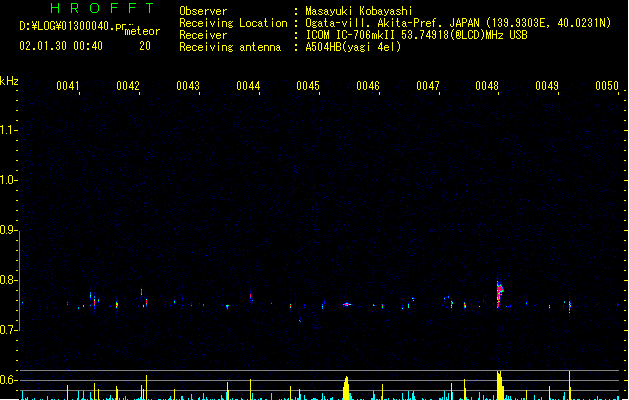Click the 'meteor' label
Viewport: 629px width, 400px height.
pyautogui.click(x=142, y=31)
